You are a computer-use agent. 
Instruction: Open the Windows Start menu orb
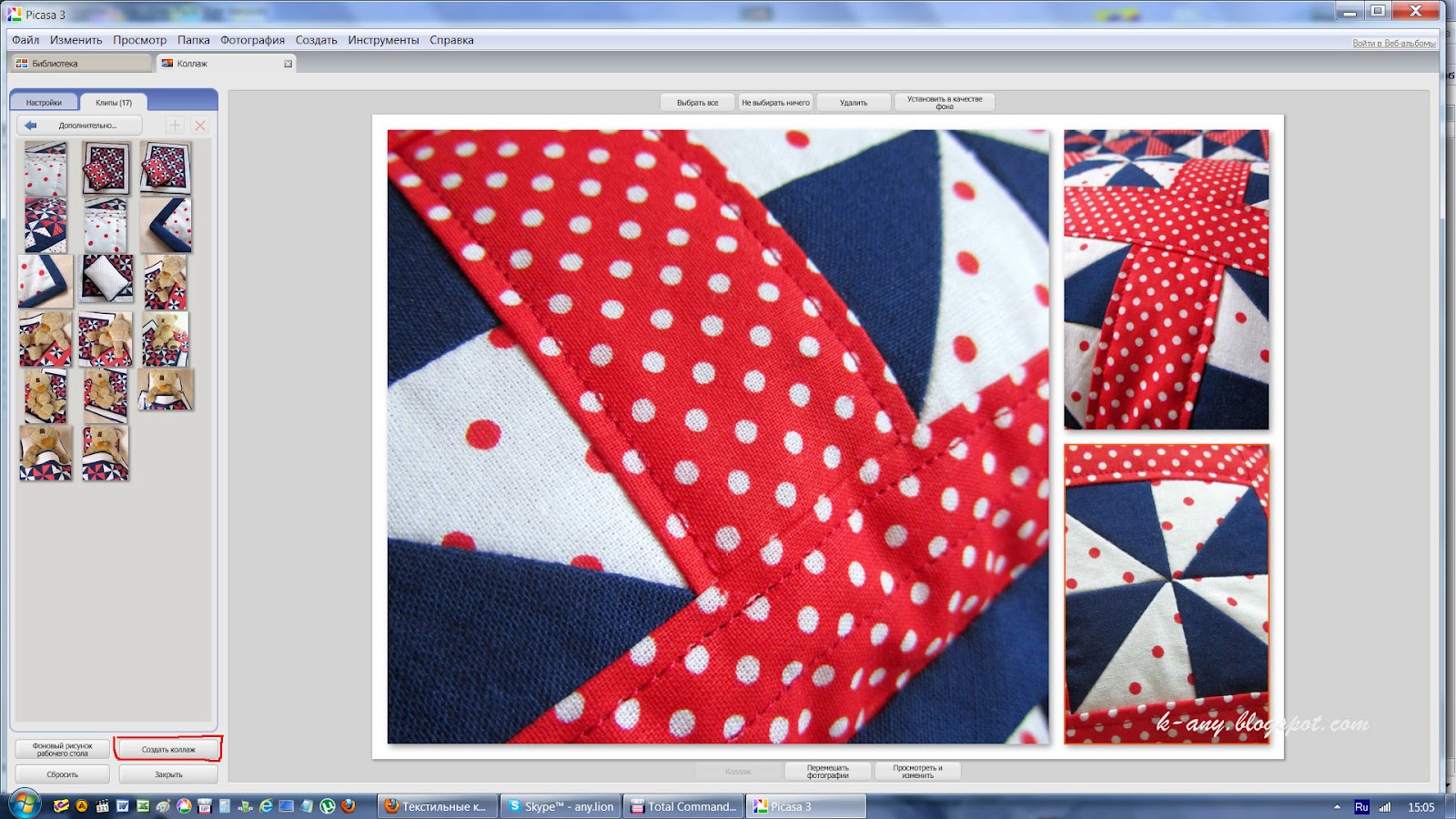pos(24,805)
